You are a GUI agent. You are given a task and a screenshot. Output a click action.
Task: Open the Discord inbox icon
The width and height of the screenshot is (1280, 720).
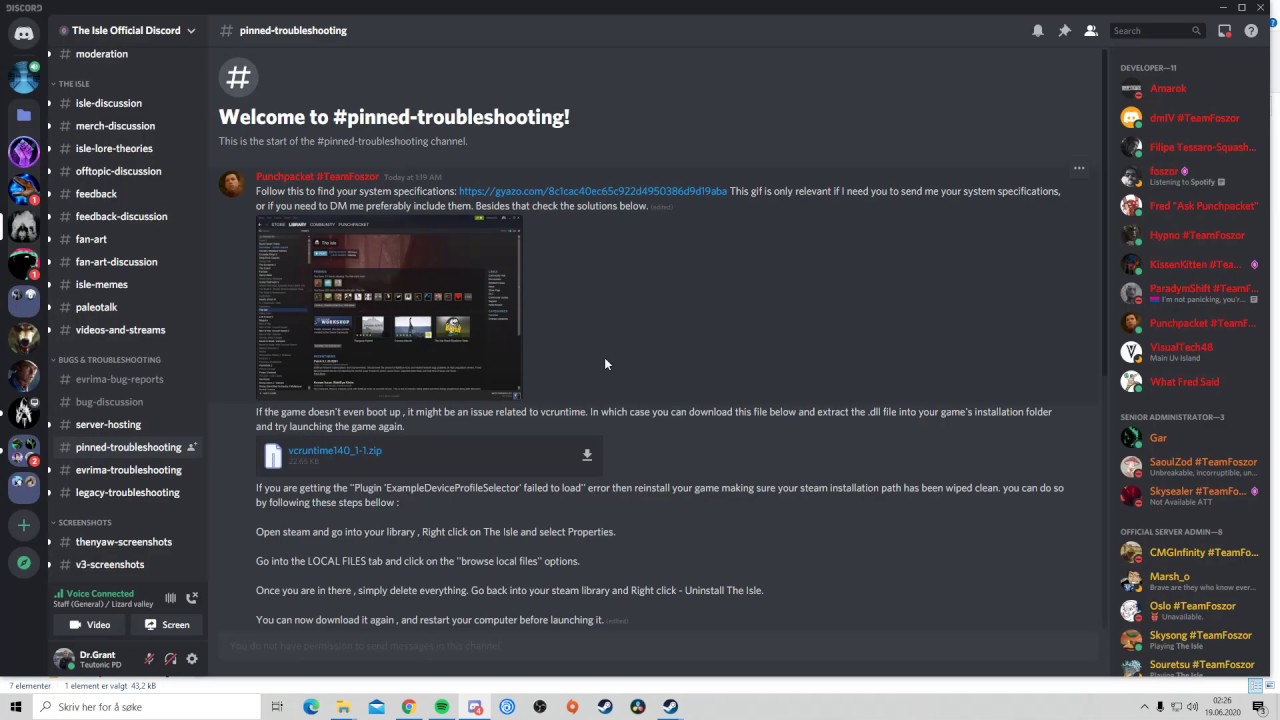(x=1224, y=31)
